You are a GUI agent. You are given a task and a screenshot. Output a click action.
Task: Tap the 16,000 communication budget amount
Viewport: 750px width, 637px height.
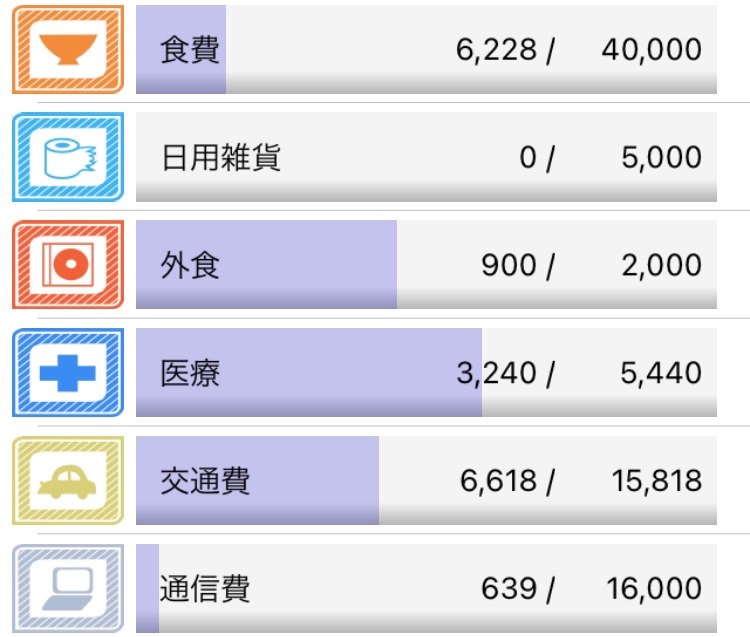click(654, 589)
